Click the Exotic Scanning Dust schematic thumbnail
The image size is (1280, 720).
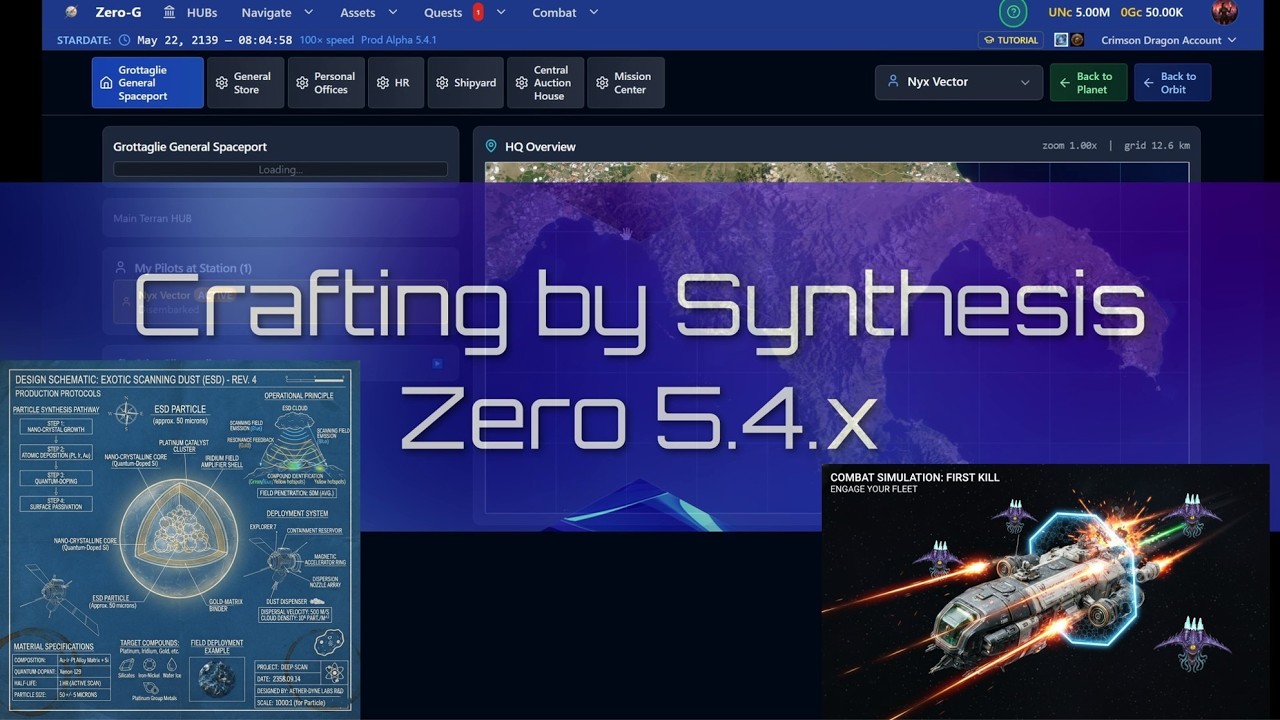pyautogui.click(x=180, y=541)
